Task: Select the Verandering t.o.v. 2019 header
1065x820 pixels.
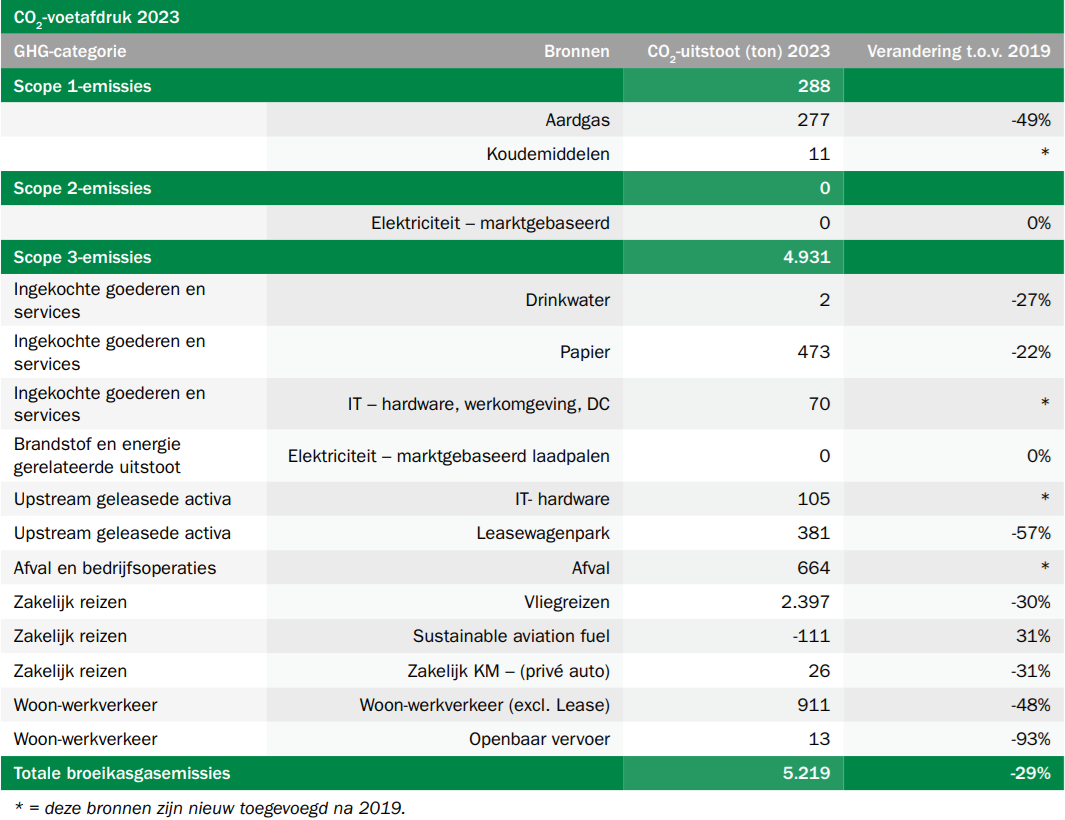Action: [958, 51]
